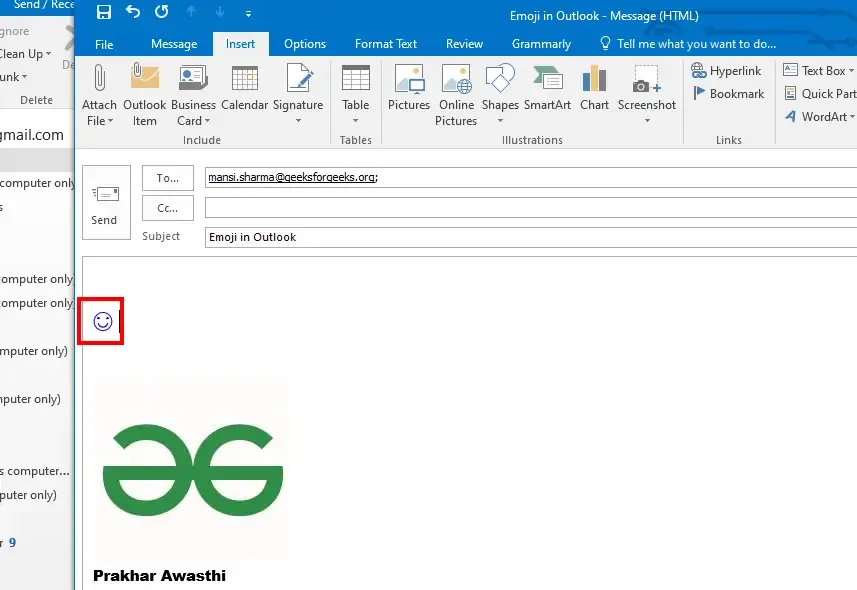Screen dimensions: 857x590
Task: Expand the Table dropdown arrow
Action: click(x=356, y=121)
